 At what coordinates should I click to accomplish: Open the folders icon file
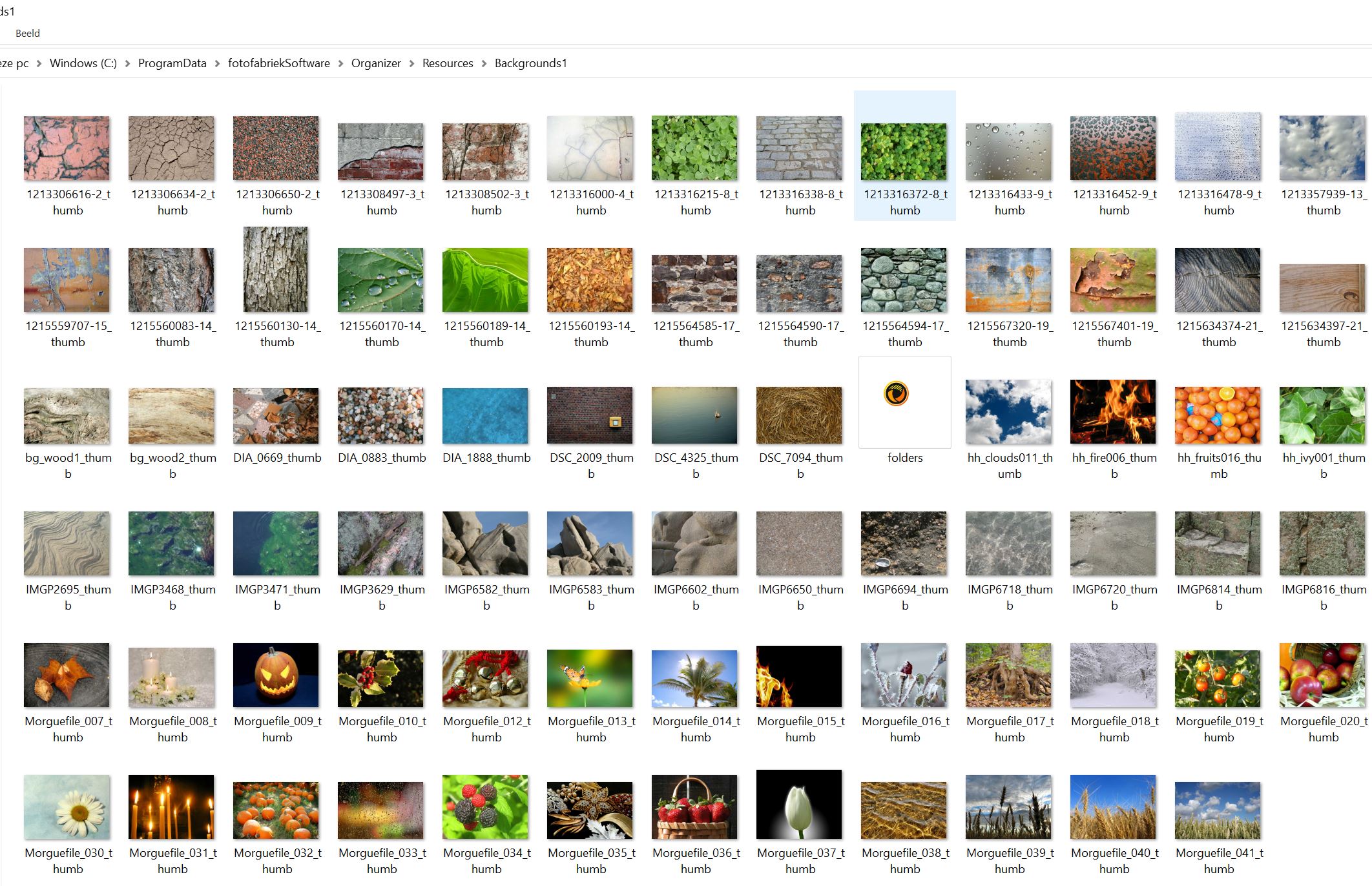[904, 402]
